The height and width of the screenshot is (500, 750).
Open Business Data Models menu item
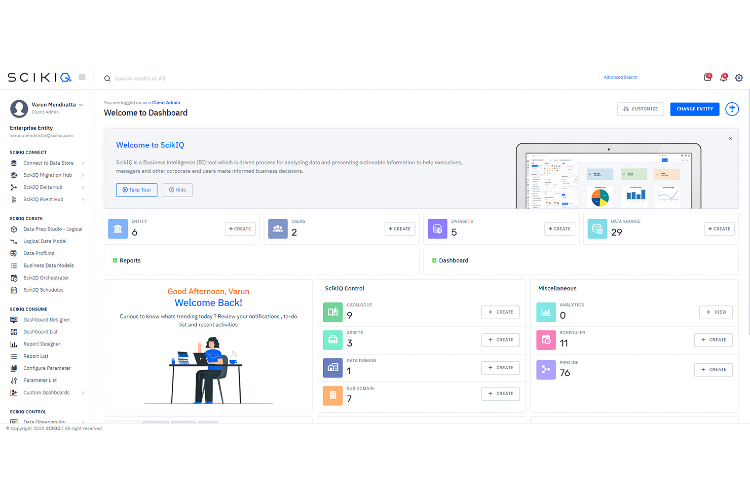49,265
